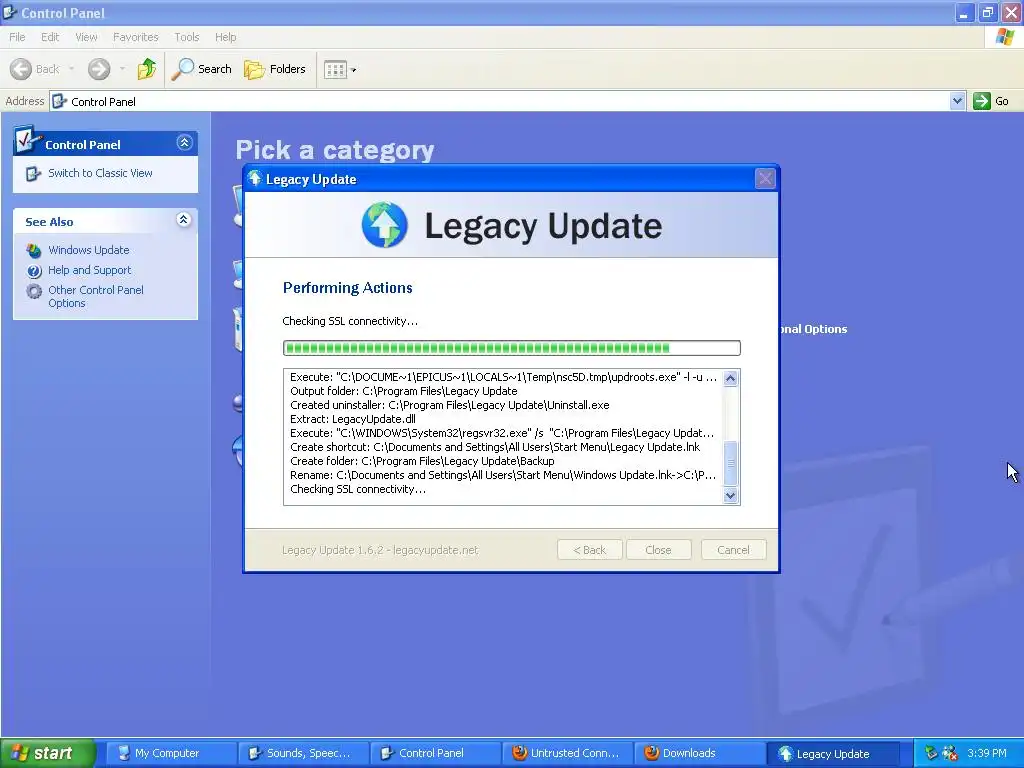Open Windows Update link in See Also
This screenshot has width=1024, height=768.
tap(89, 250)
